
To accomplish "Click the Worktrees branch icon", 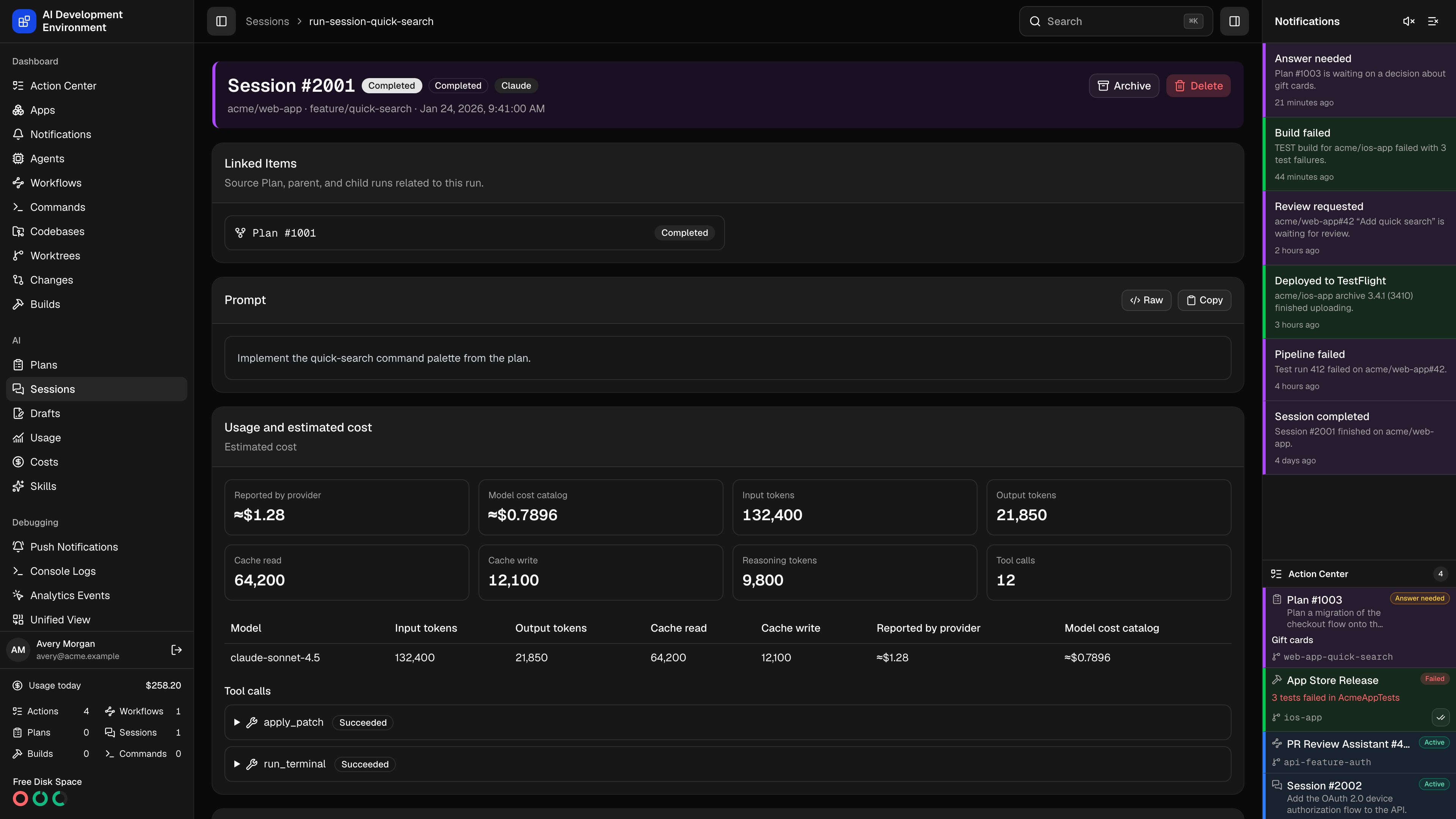I will [18, 256].
